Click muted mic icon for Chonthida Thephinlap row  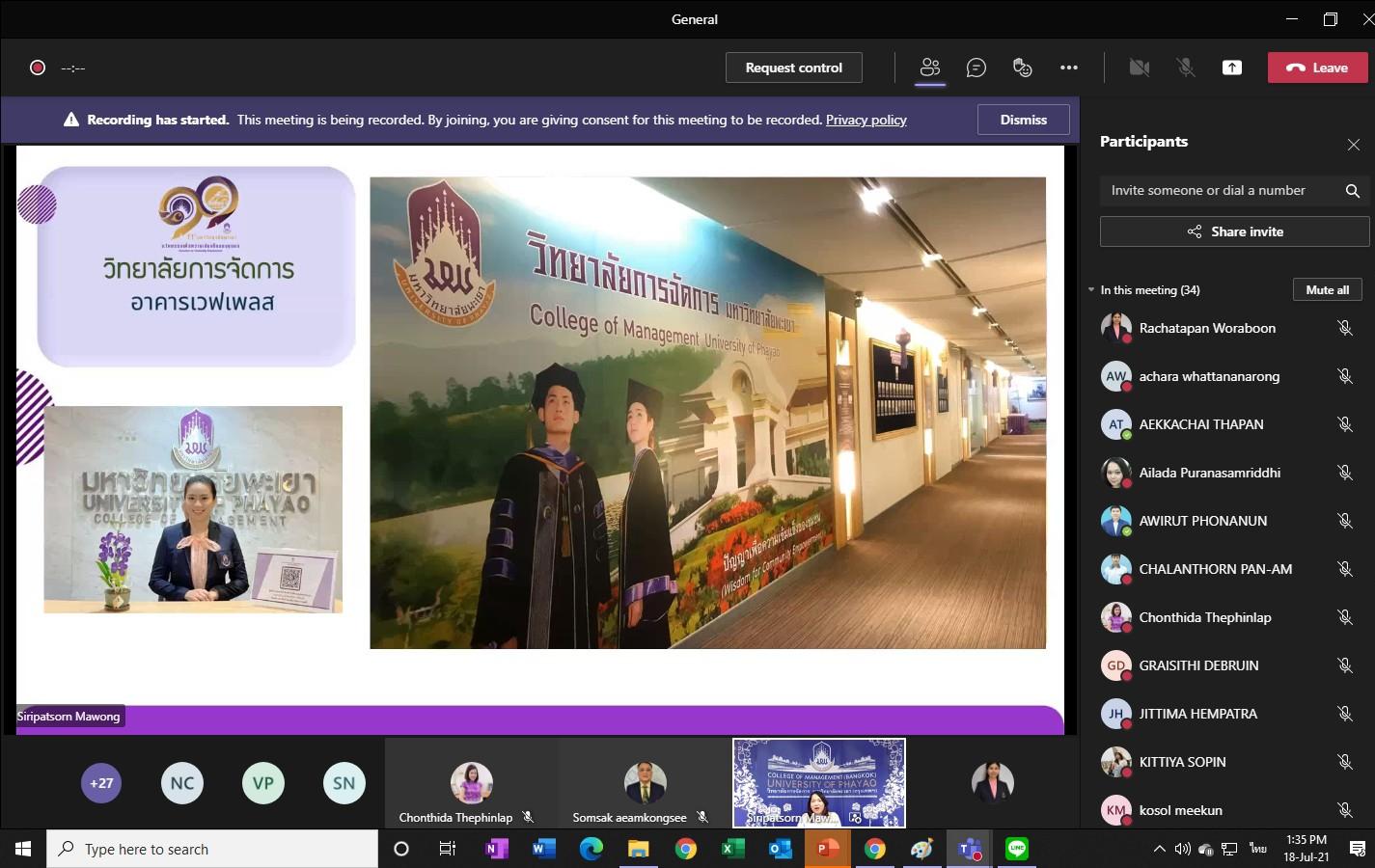tap(1345, 617)
